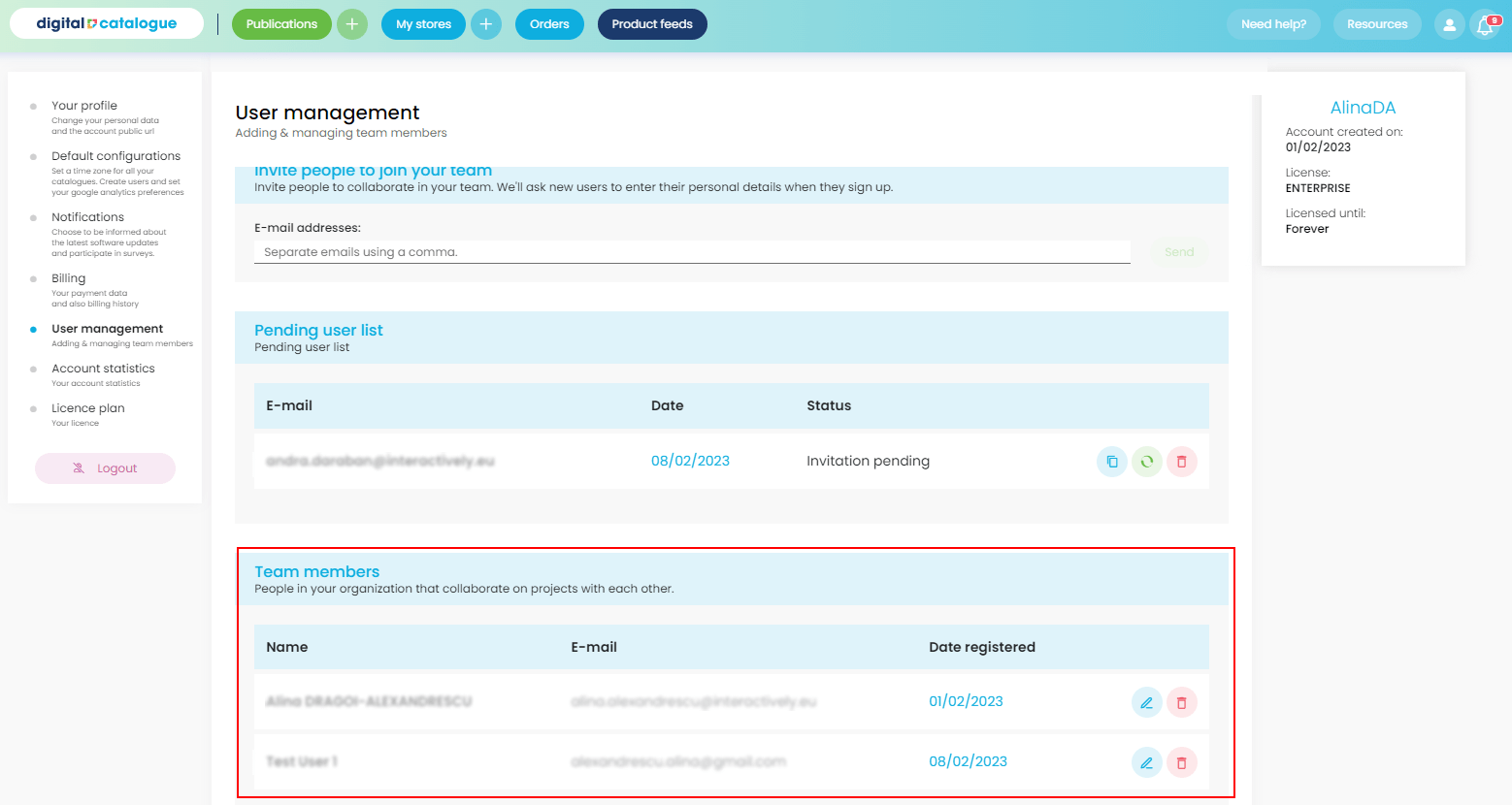
Task: Add a new store with the plus icon
Action: pos(486,24)
